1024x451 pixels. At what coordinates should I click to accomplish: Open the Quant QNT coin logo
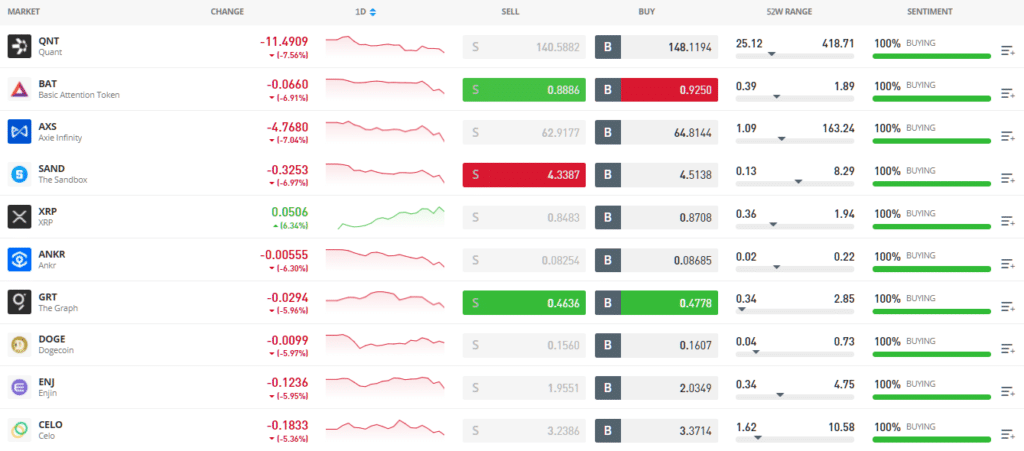(x=20, y=46)
